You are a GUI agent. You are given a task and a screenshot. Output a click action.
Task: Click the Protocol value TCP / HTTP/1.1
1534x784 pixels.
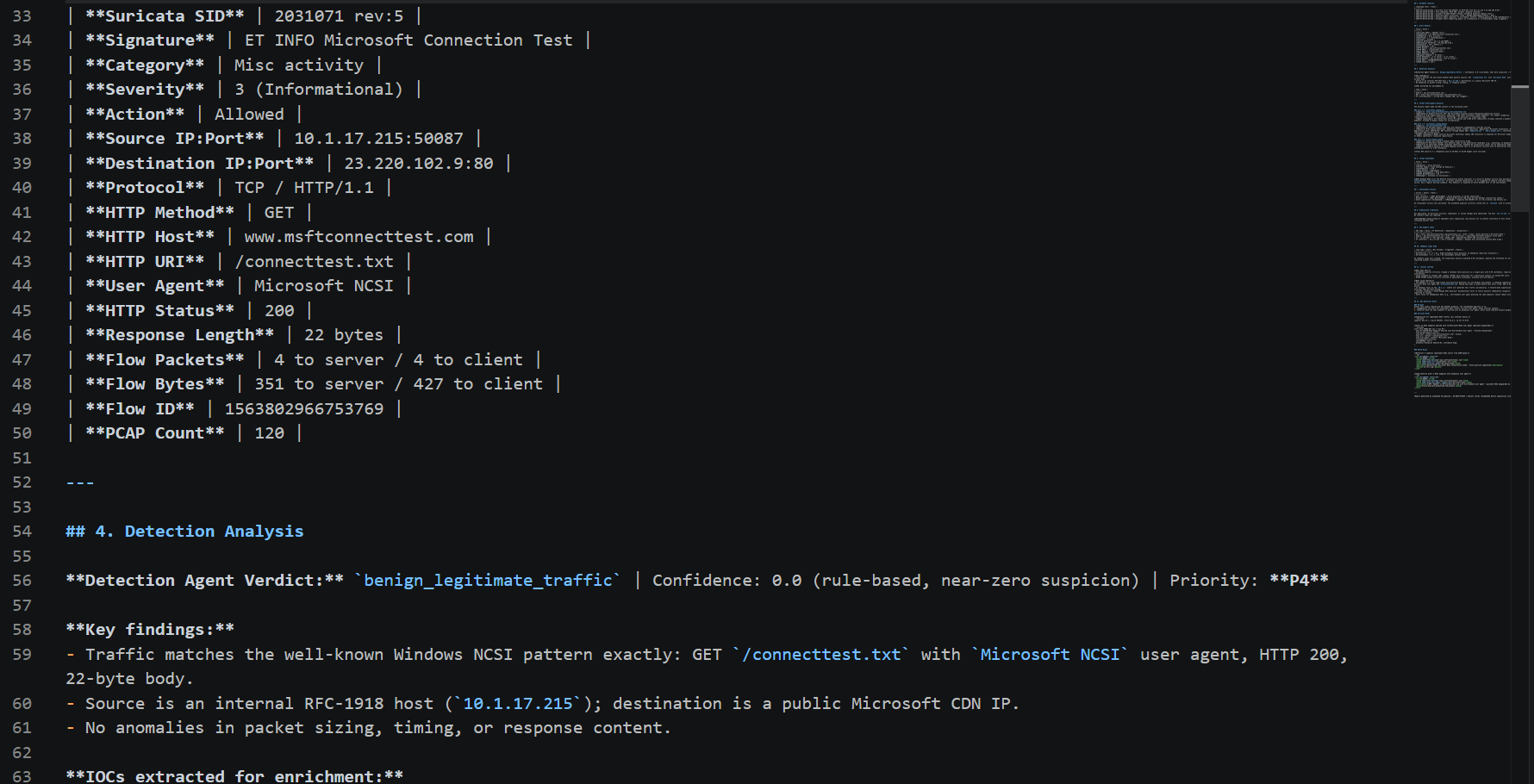(x=304, y=188)
